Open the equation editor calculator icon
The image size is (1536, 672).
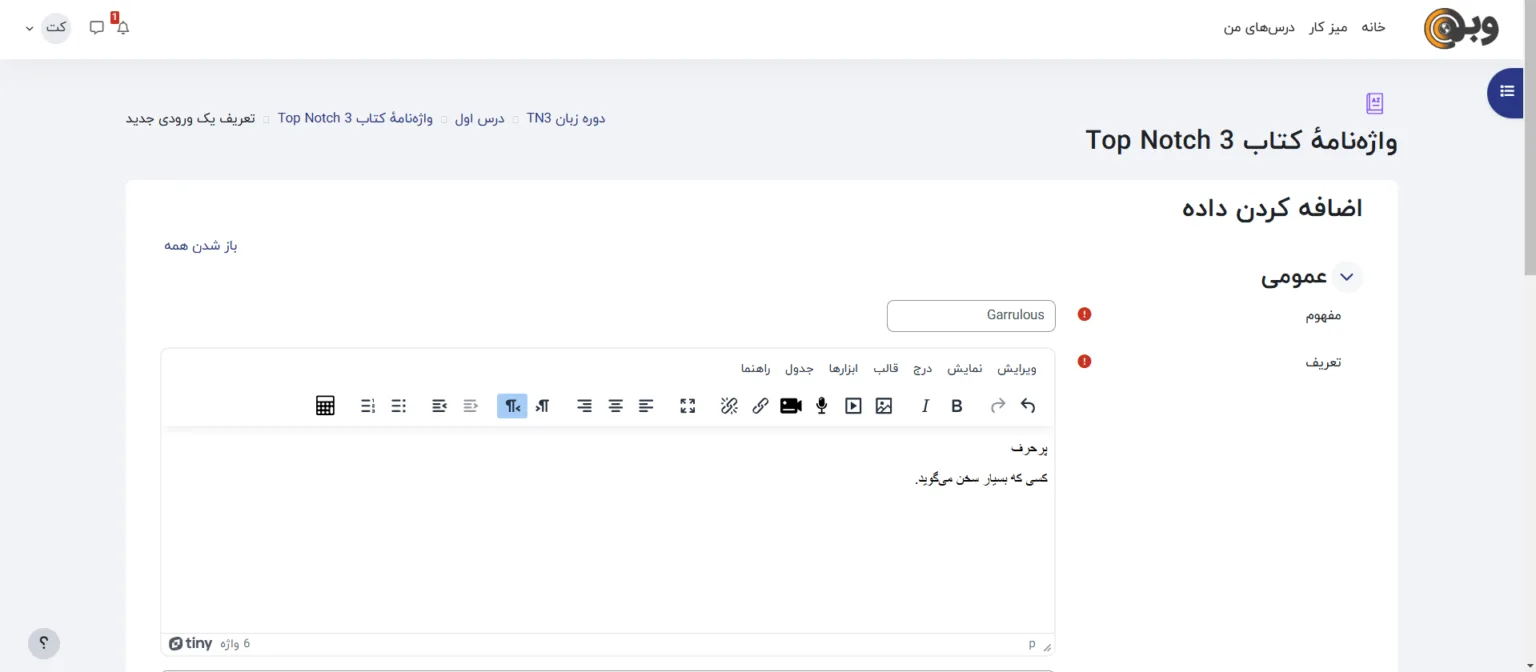point(325,406)
